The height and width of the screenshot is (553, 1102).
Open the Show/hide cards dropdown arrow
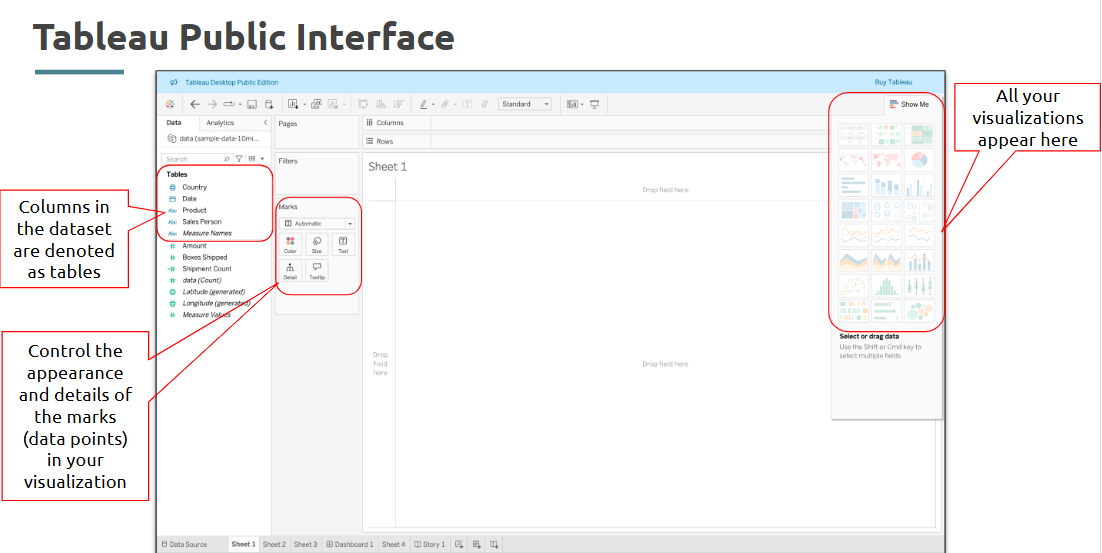coord(583,105)
